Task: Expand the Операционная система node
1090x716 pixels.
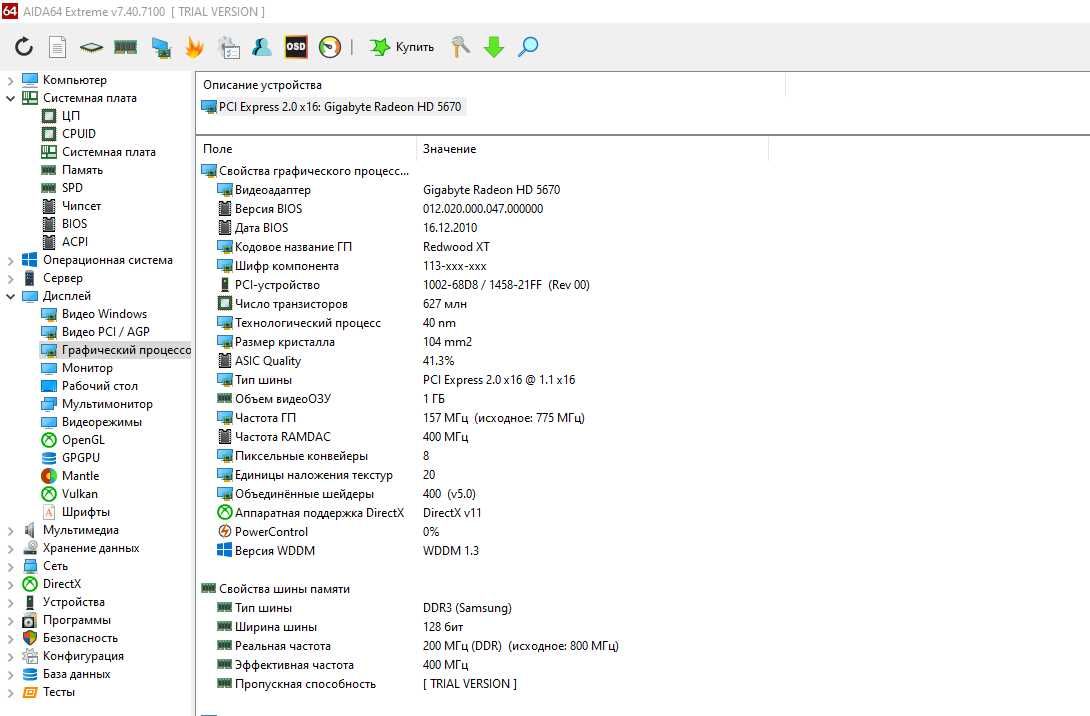Action: (x=10, y=261)
